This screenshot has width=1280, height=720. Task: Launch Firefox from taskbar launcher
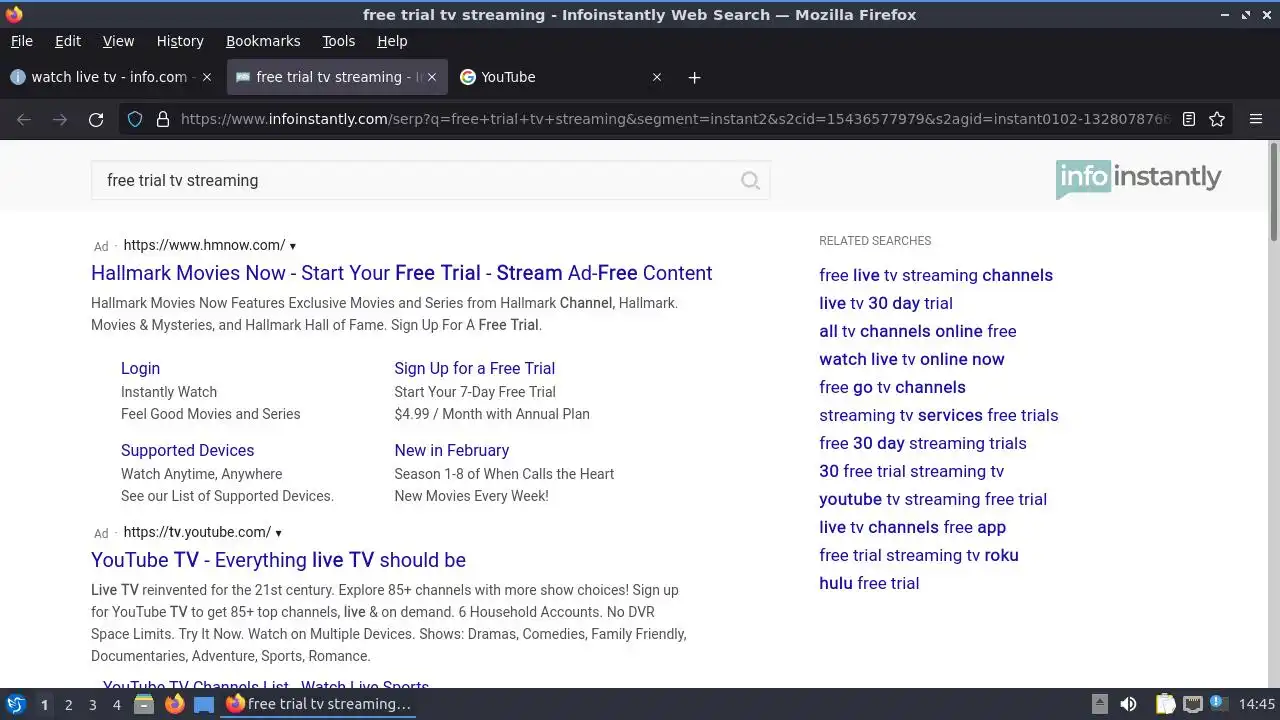point(174,704)
